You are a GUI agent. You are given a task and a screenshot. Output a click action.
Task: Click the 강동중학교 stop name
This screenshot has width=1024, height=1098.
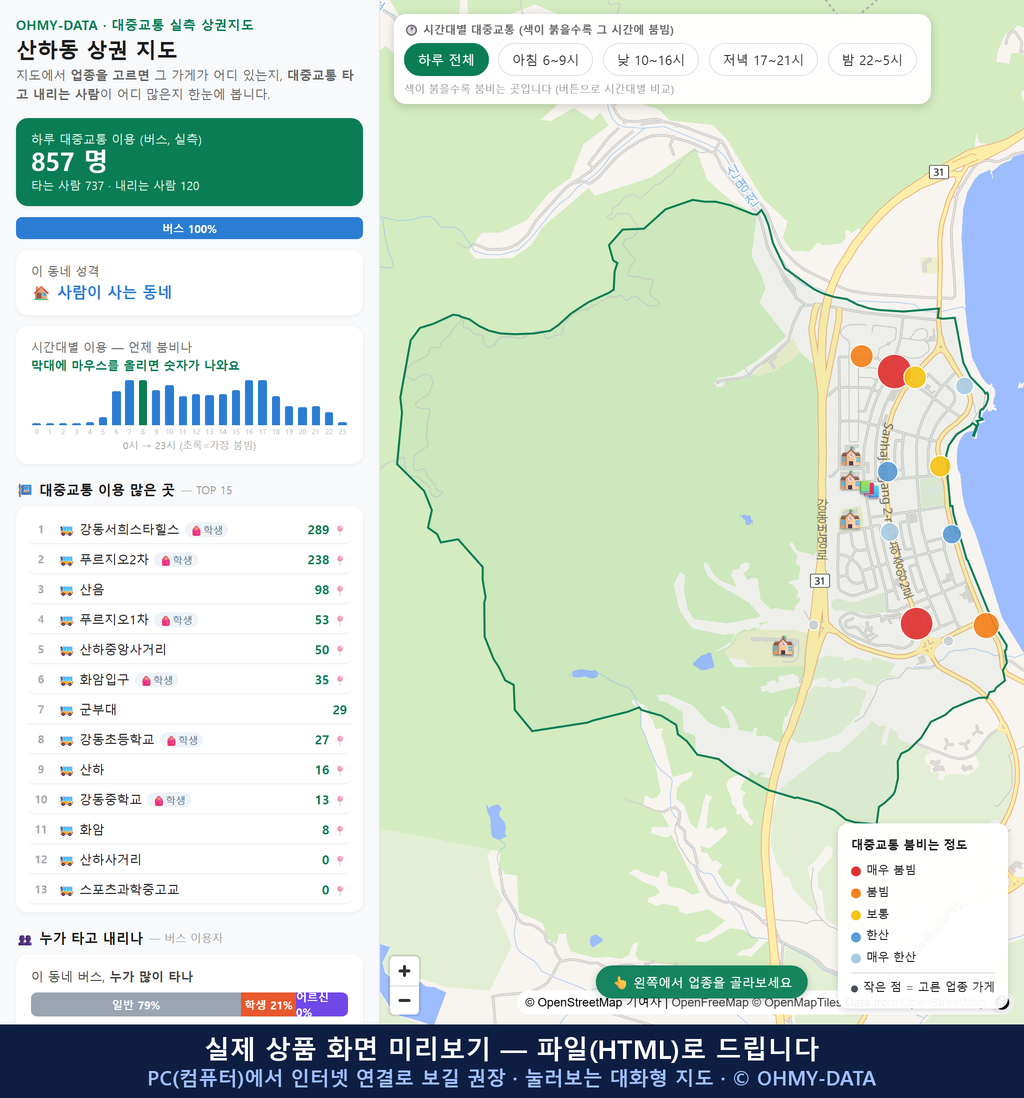tap(110, 800)
